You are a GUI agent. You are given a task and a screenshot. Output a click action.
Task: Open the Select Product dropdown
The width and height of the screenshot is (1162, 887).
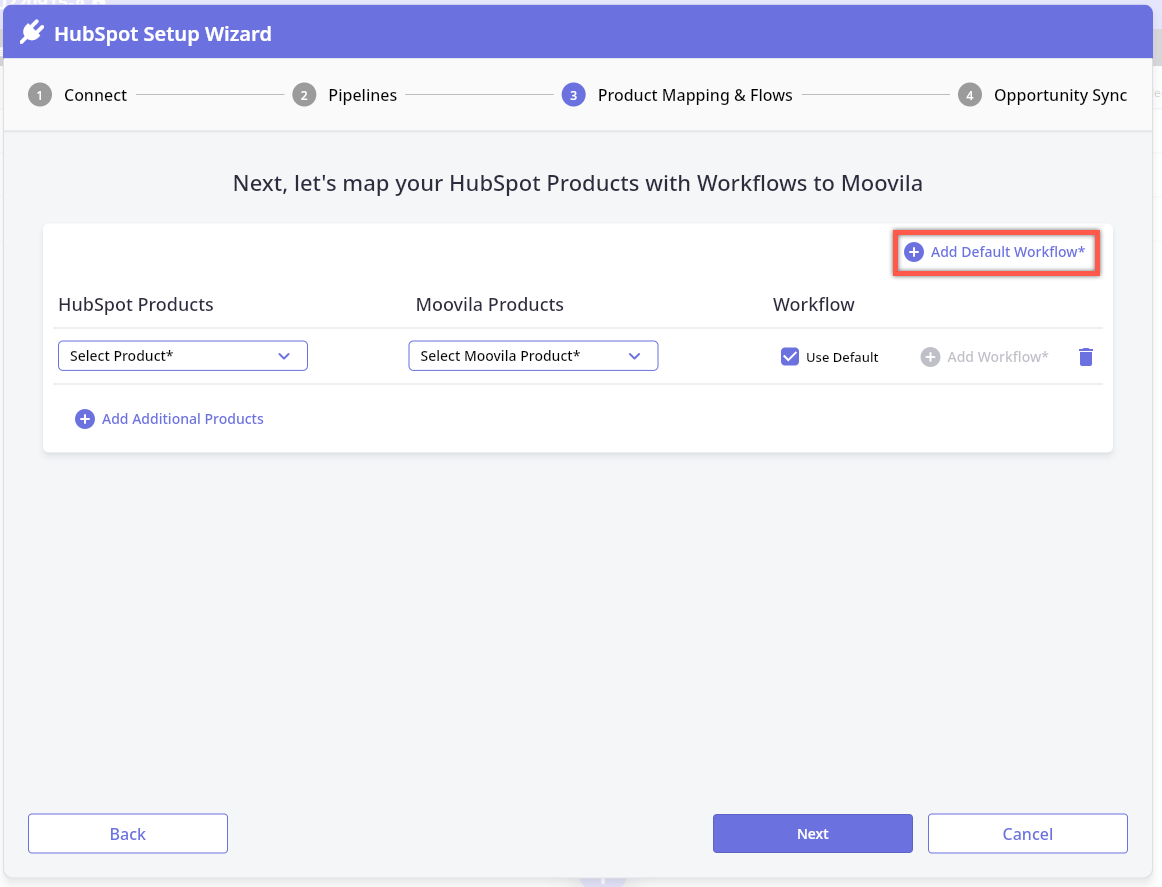[x=182, y=356]
